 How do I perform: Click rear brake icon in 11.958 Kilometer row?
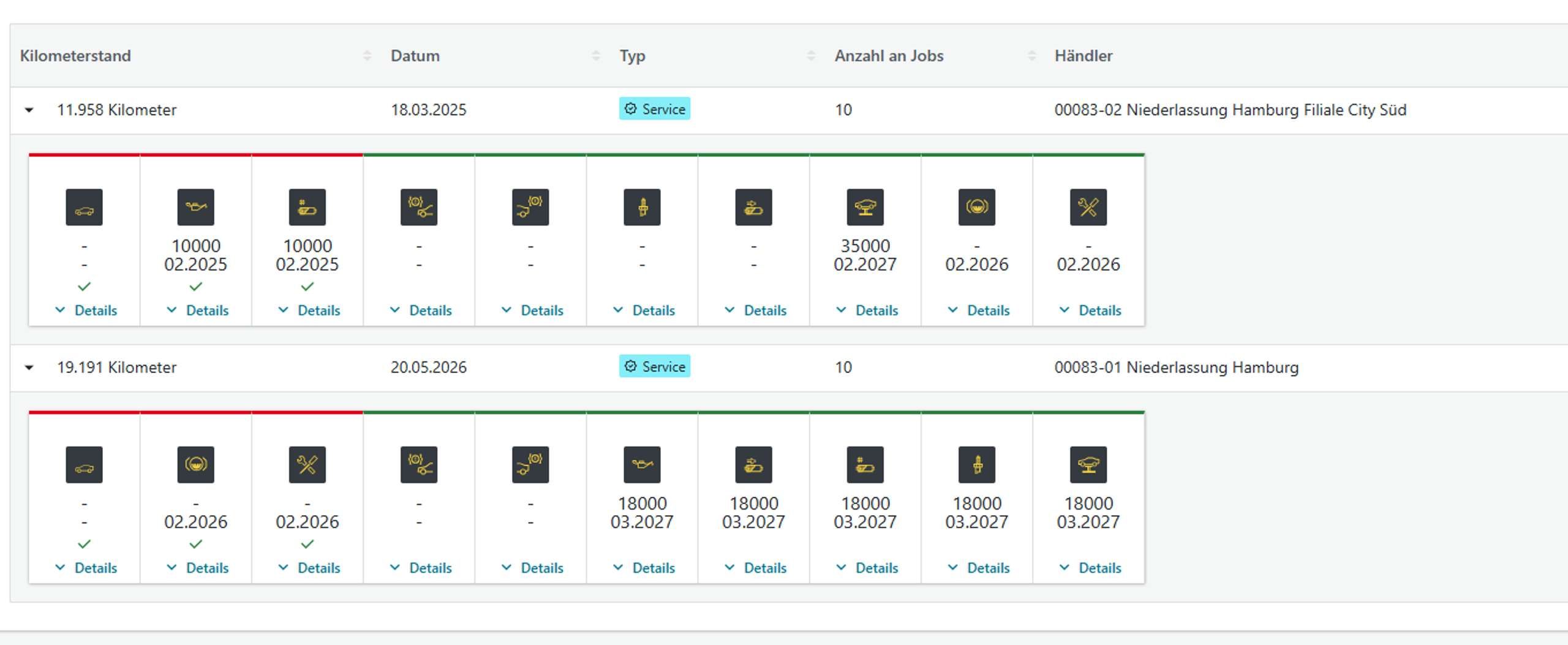point(530,208)
